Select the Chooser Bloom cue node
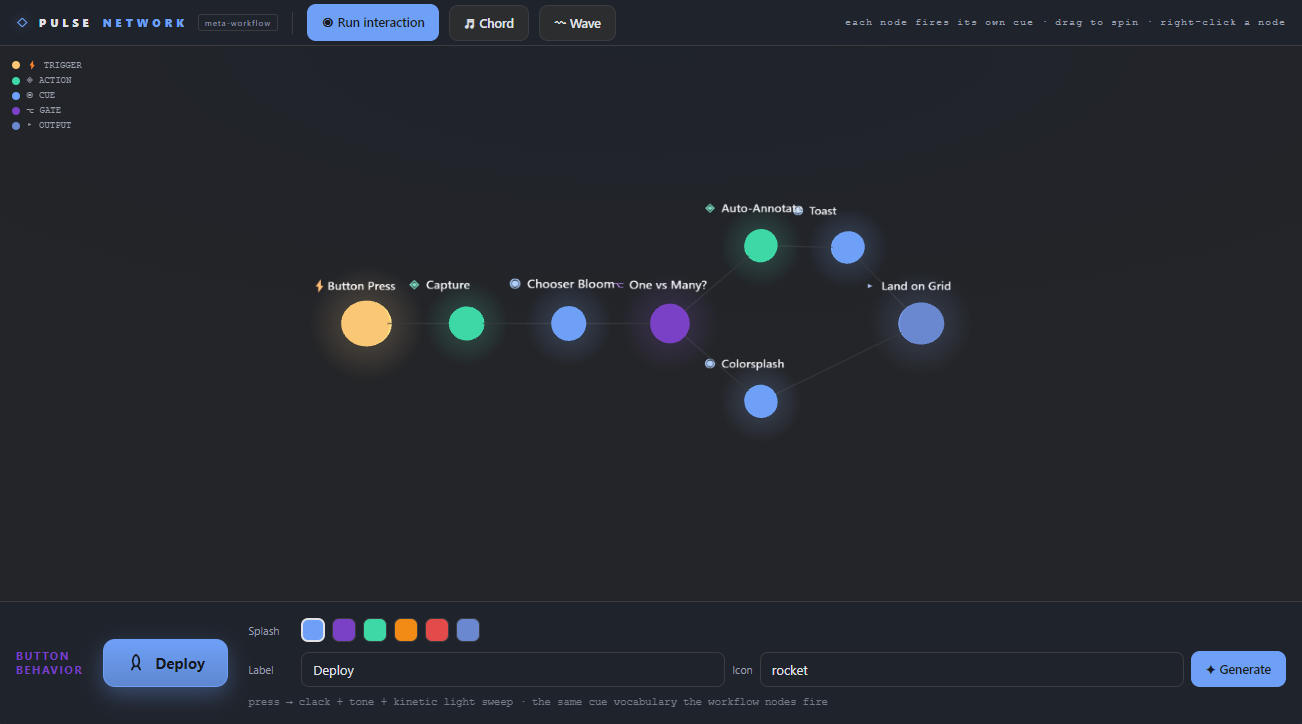 pos(568,323)
